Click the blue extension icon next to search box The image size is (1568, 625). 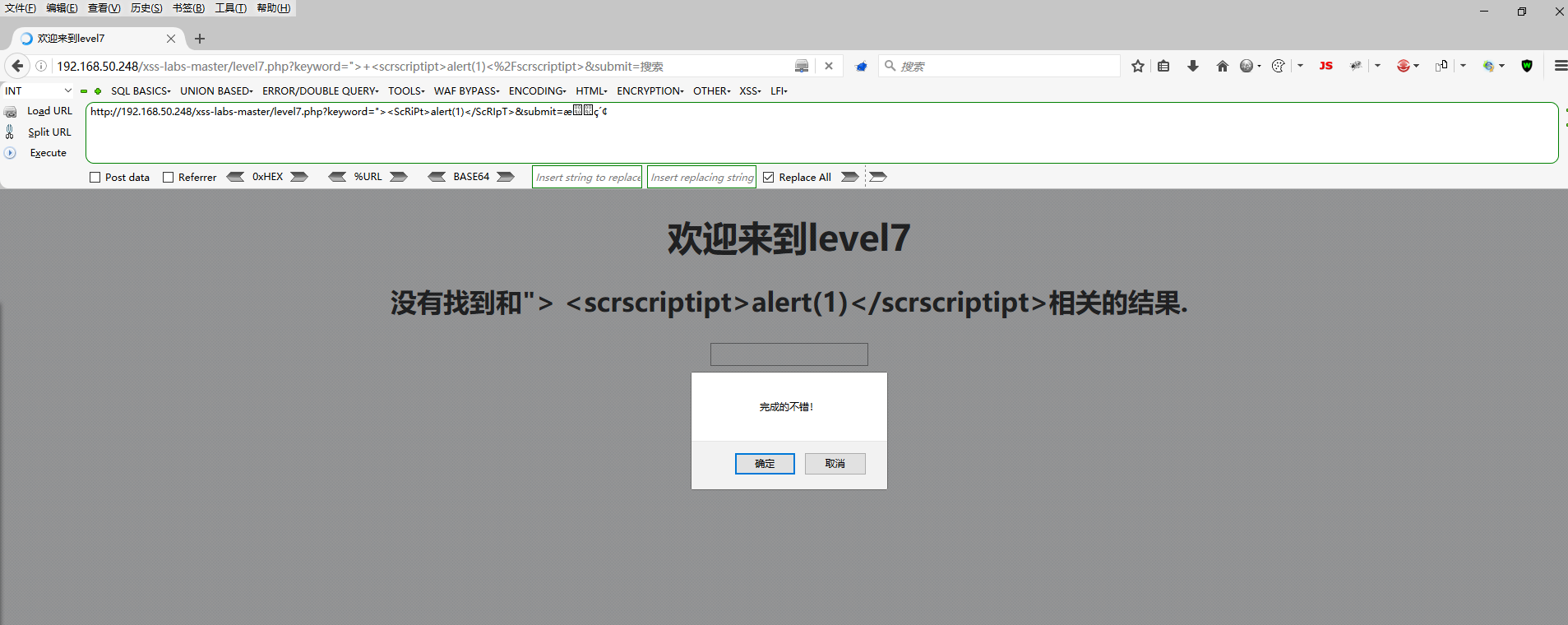click(x=861, y=66)
